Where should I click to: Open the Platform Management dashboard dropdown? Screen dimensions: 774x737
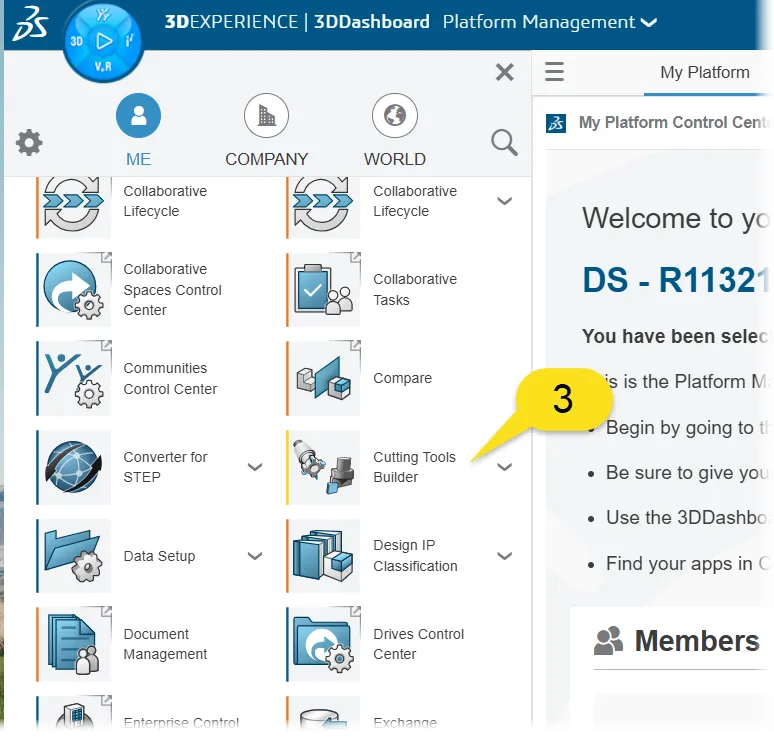pos(649,22)
